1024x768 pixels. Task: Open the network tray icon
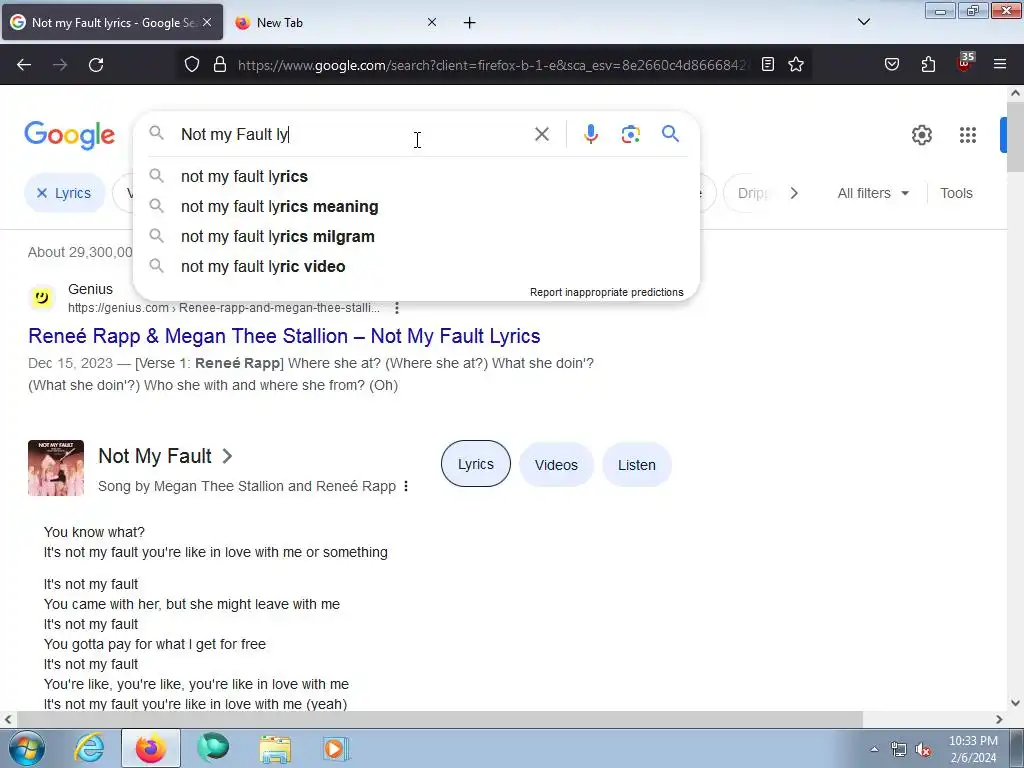pyautogui.click(x=899, y=749)
